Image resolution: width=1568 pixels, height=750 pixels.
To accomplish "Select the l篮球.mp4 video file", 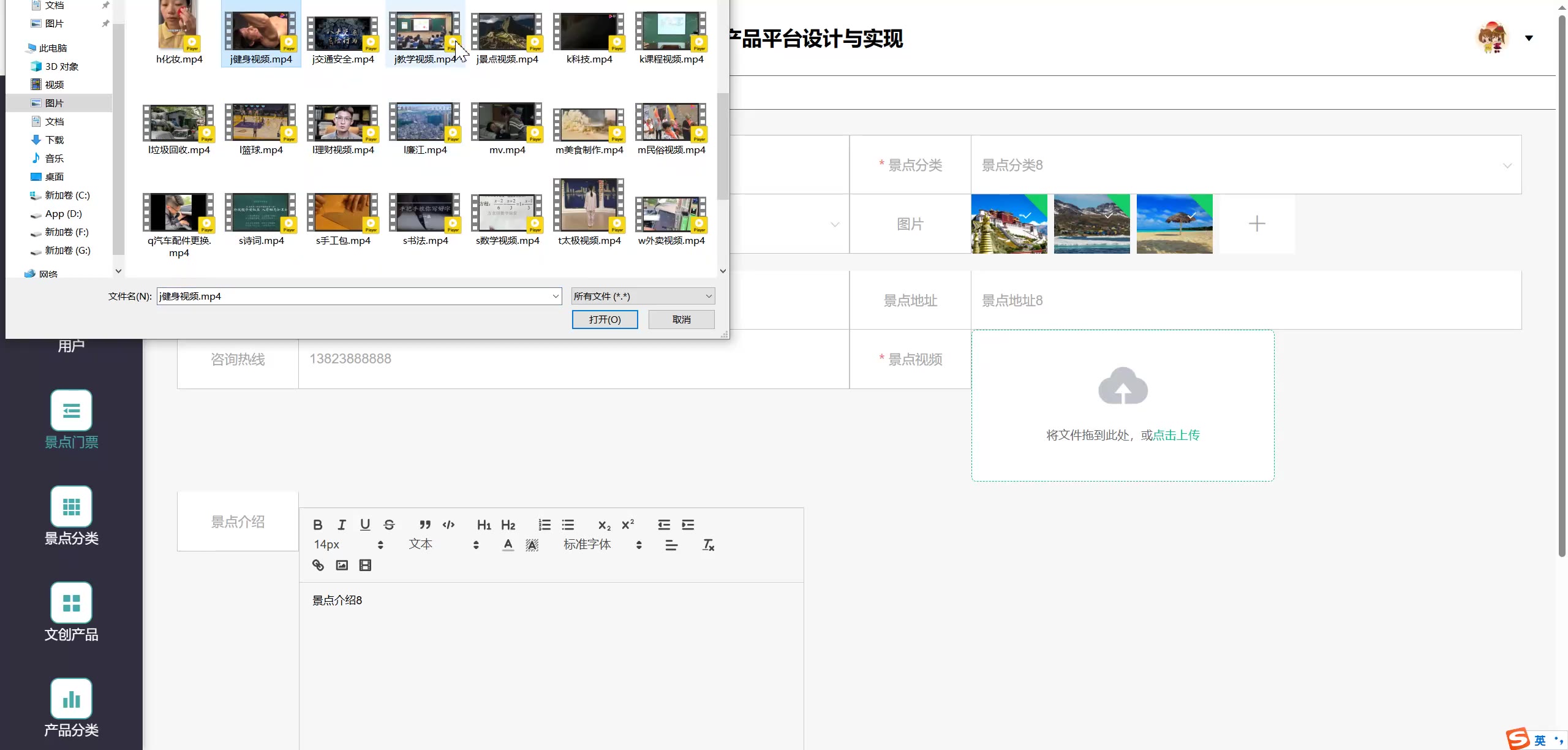I will 261,129.
